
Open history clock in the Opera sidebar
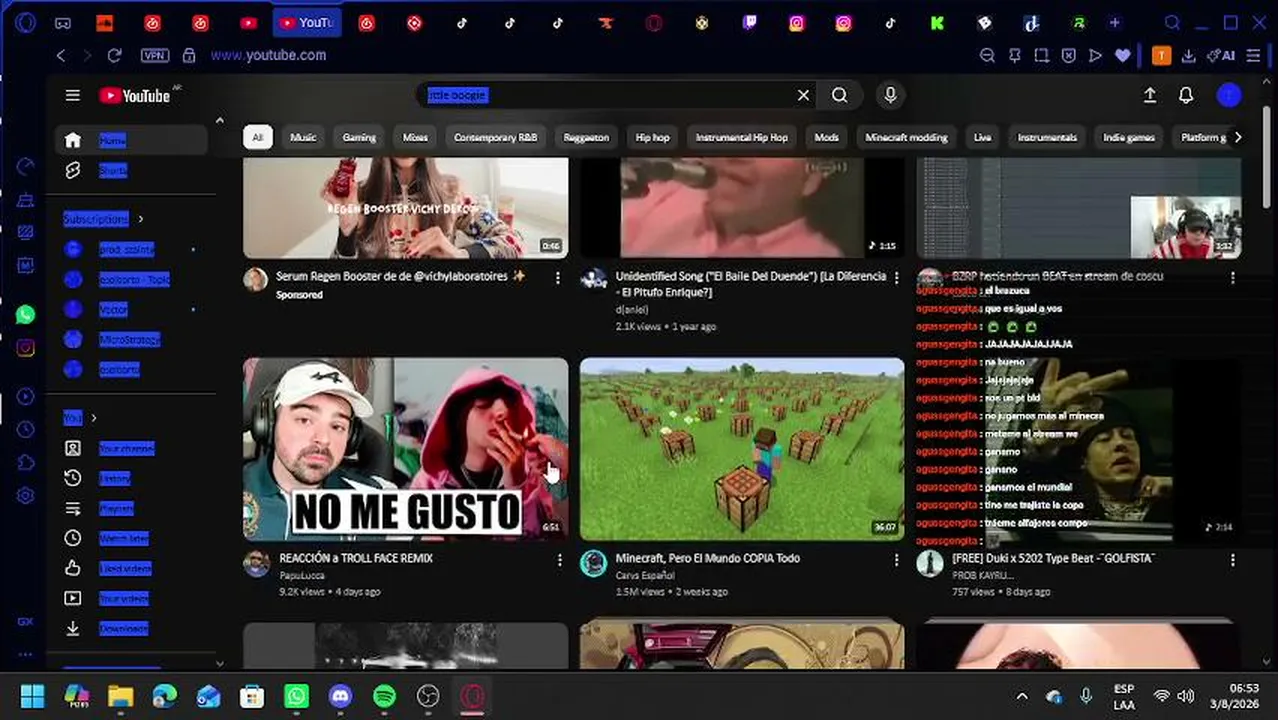coord(26,429)
